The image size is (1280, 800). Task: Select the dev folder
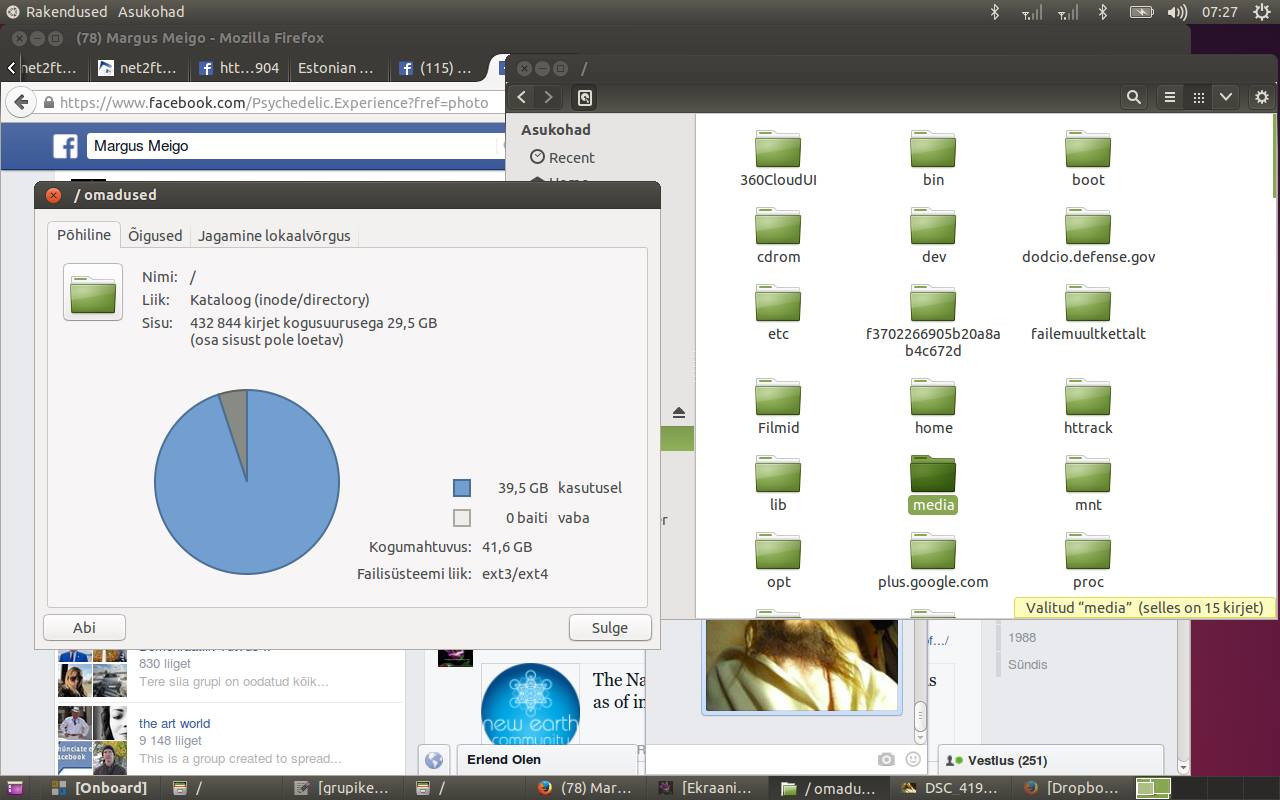(x=933, y=236)
